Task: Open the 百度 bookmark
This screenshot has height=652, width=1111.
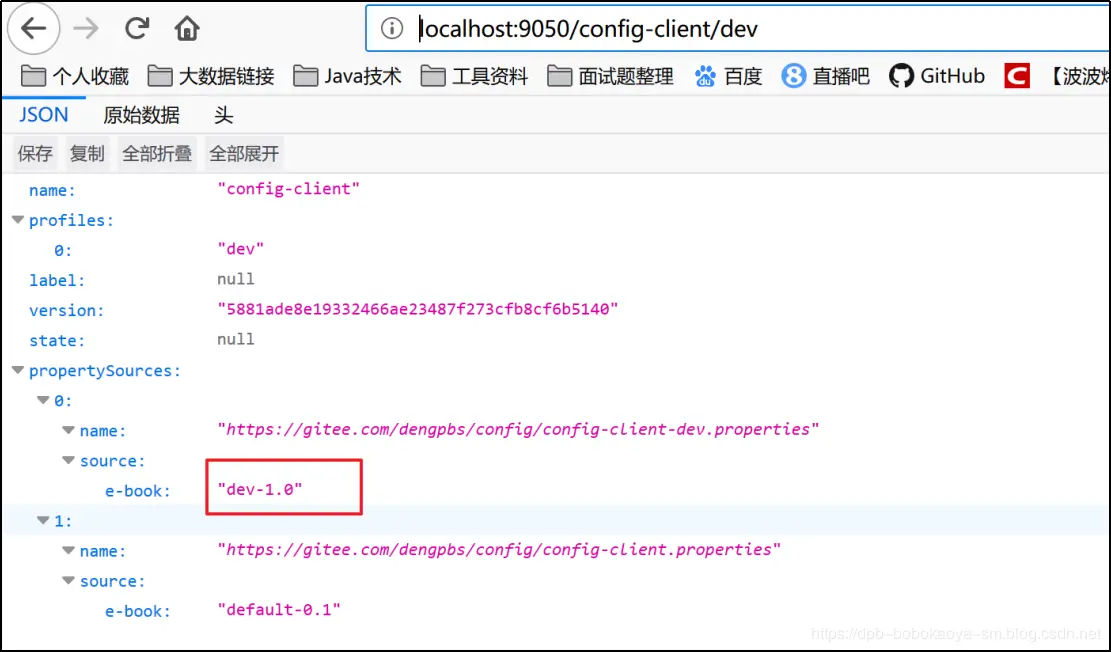Action: [x=728, y=76]
